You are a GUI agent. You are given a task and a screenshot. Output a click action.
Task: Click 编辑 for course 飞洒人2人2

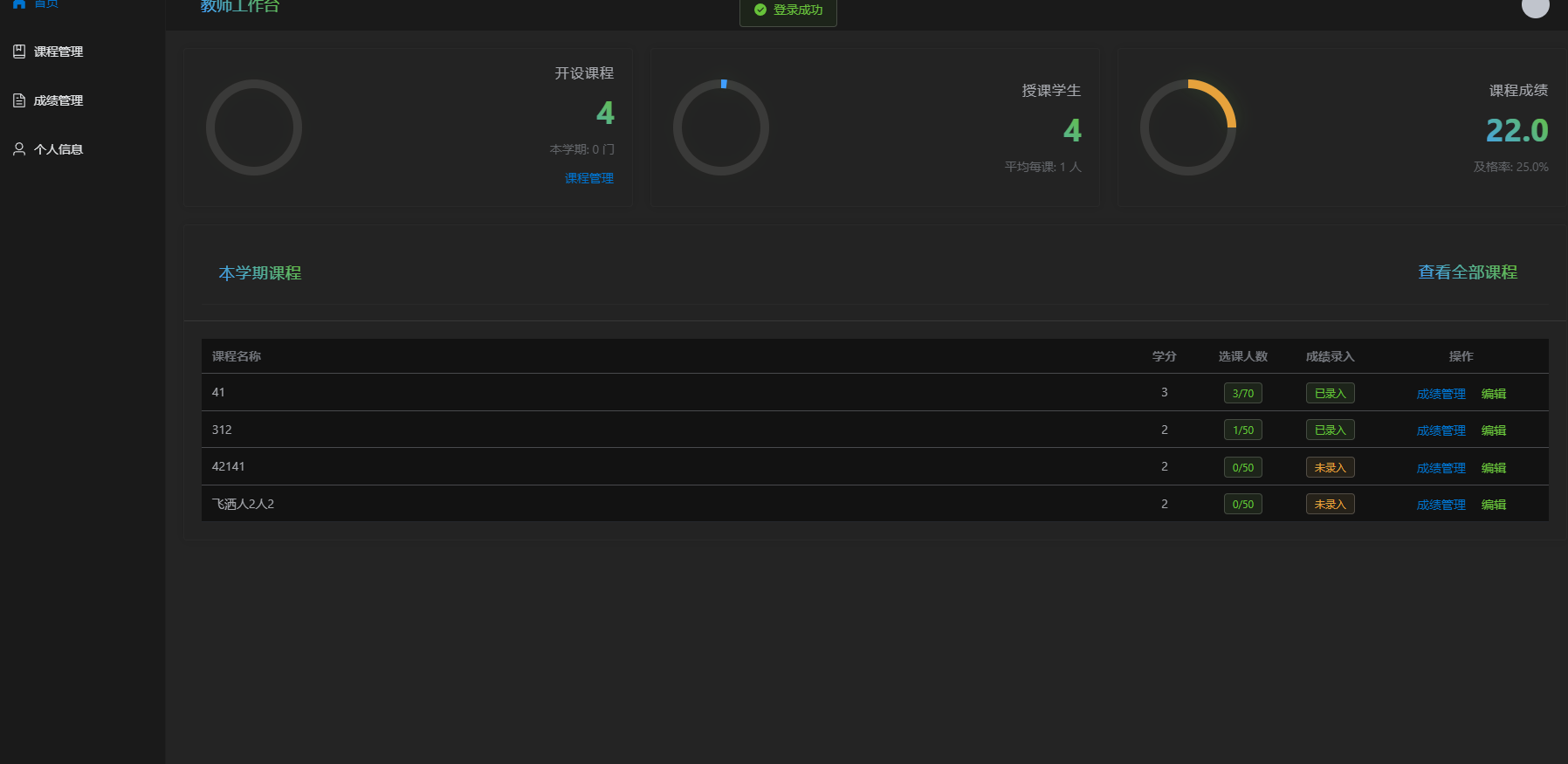[1493, 505]
